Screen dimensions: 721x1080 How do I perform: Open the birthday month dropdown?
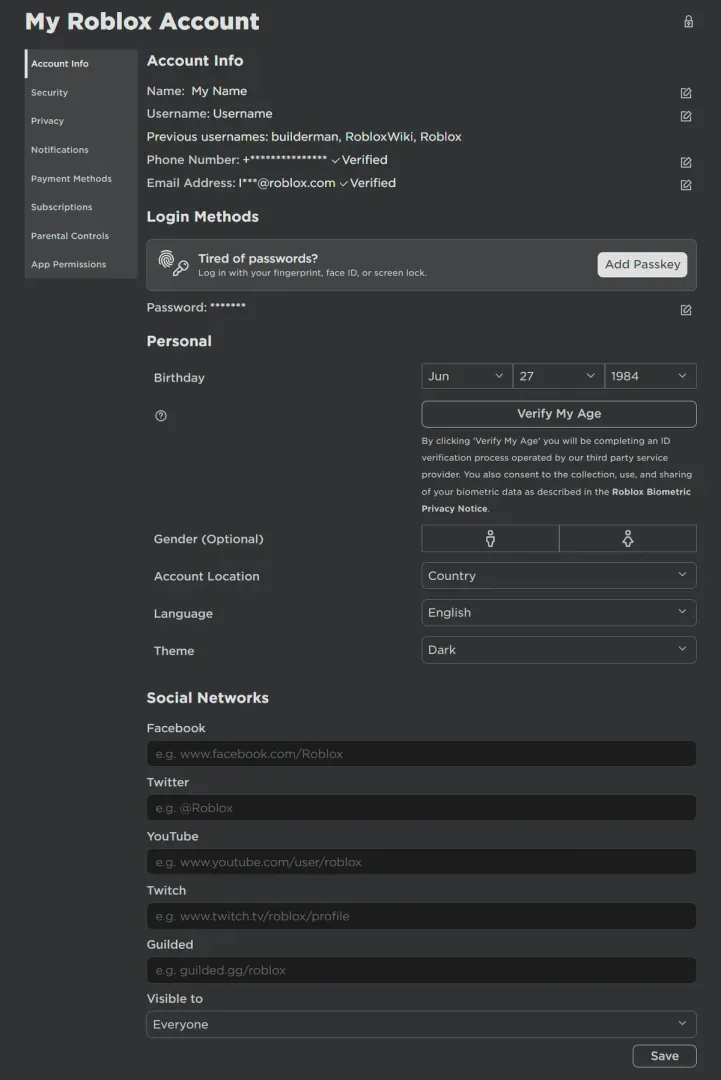pyautogui.click(x=466, y=375)
